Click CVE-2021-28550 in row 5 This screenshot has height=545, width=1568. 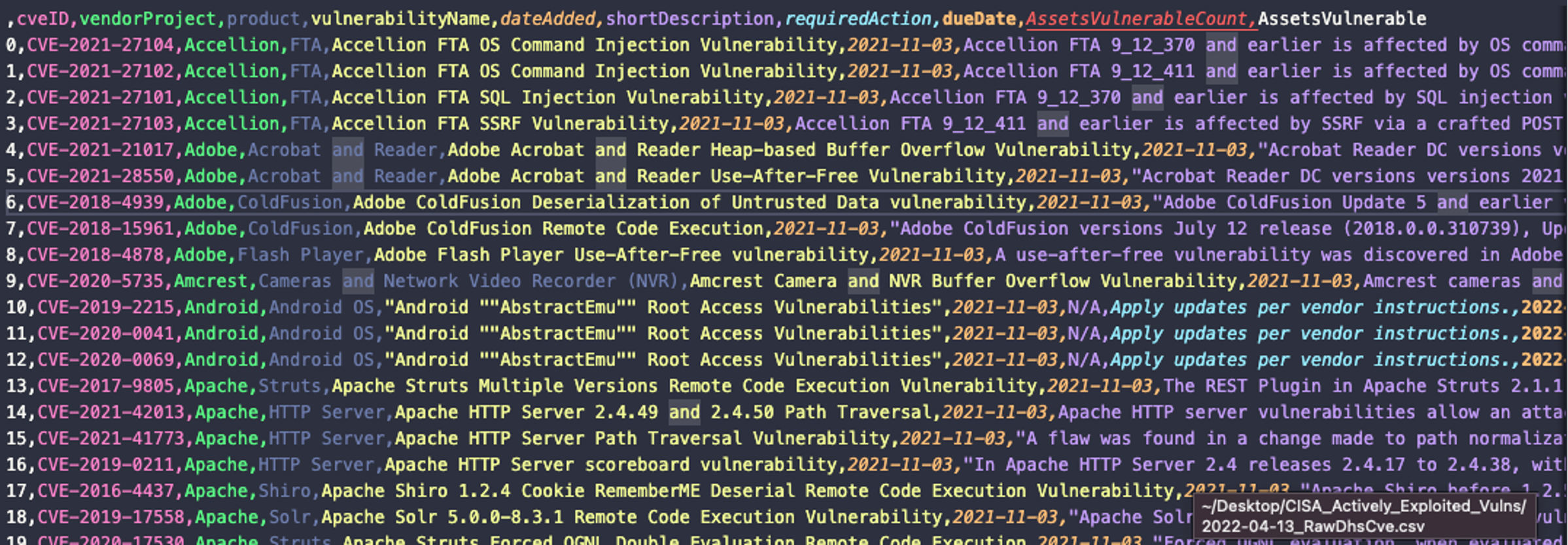coord(101,176)
